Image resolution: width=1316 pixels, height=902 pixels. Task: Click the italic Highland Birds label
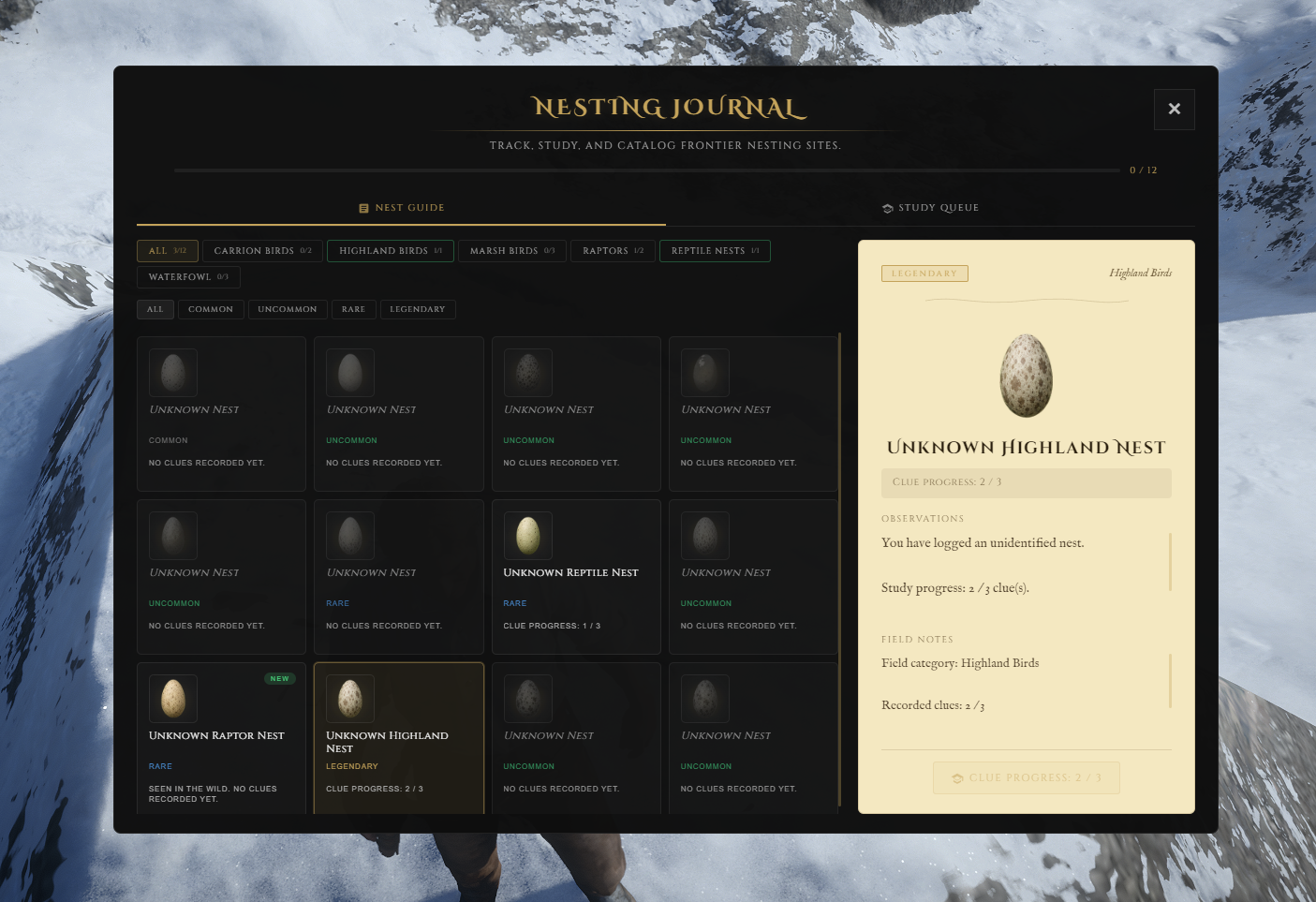pos(1141,274)
